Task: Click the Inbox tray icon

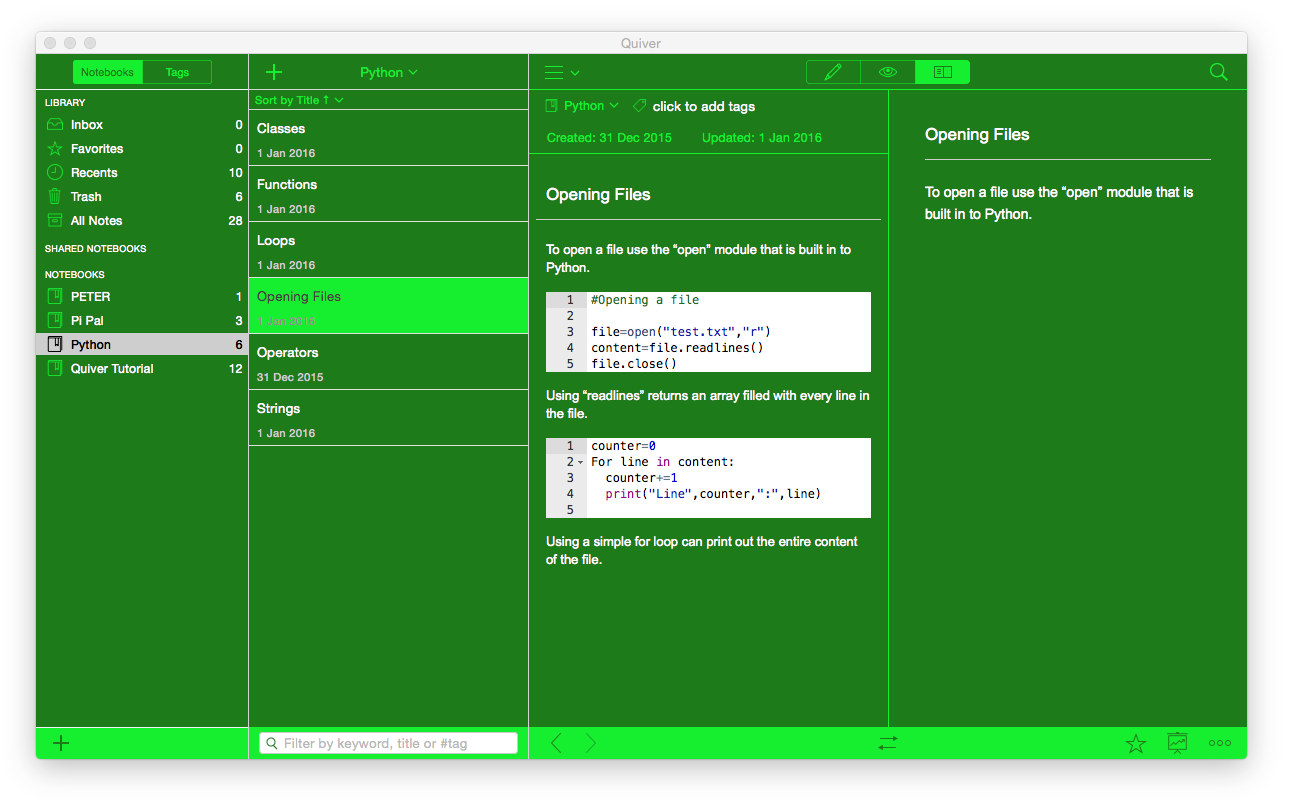Action: 55,125
